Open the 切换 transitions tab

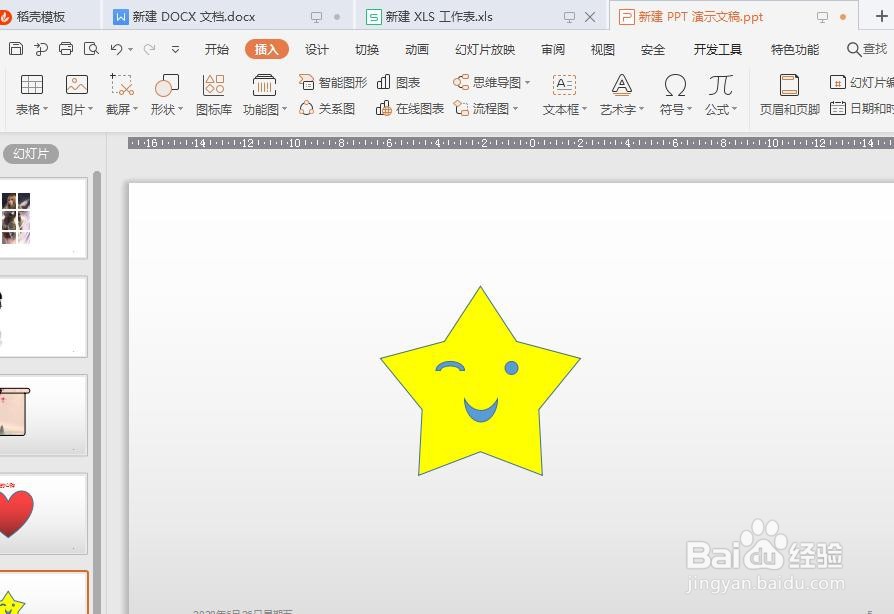[367, 50]
